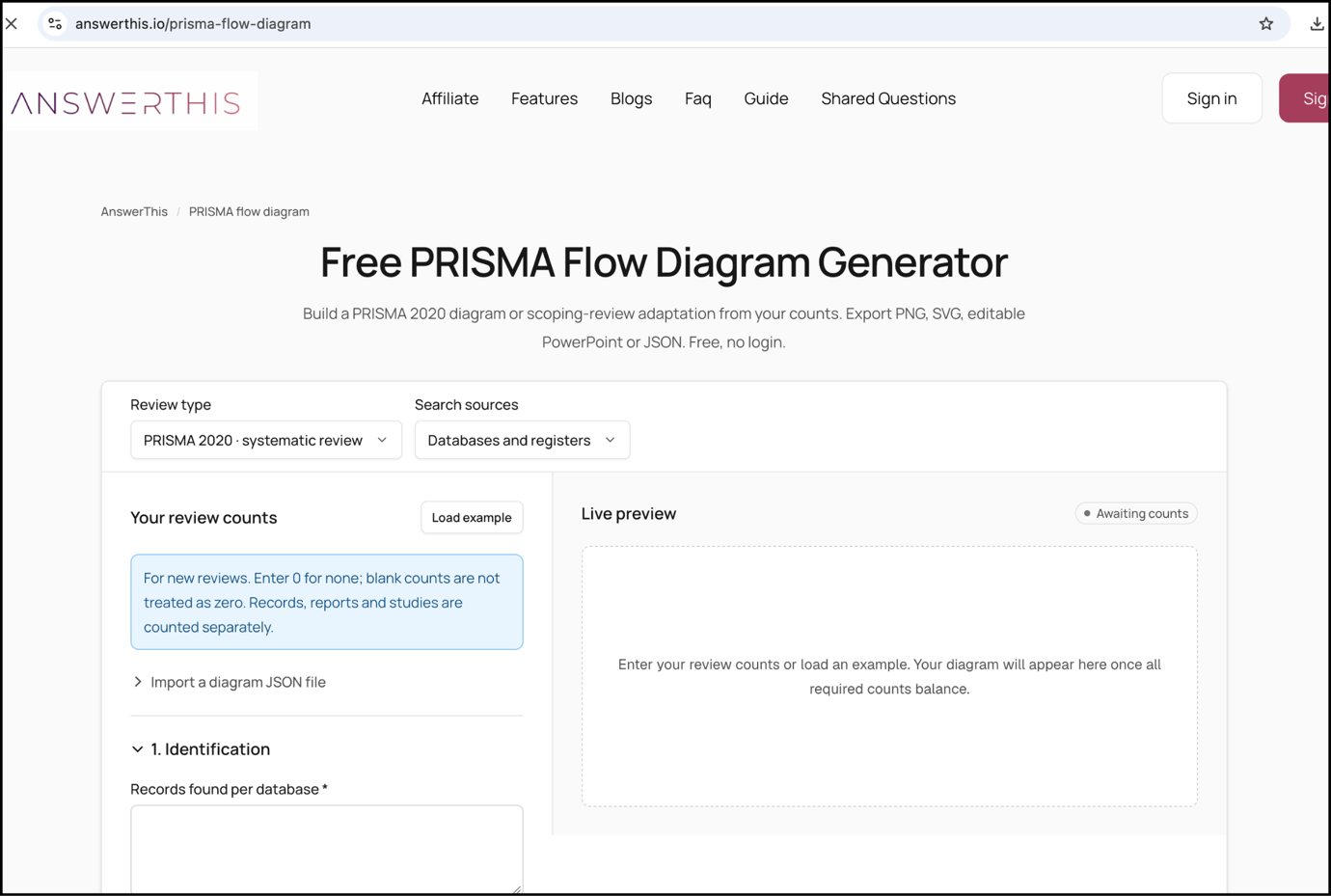Click the Awaiting counts status badge
The height and width of the screenshot is (896, 1331).
click(1136, 514)
